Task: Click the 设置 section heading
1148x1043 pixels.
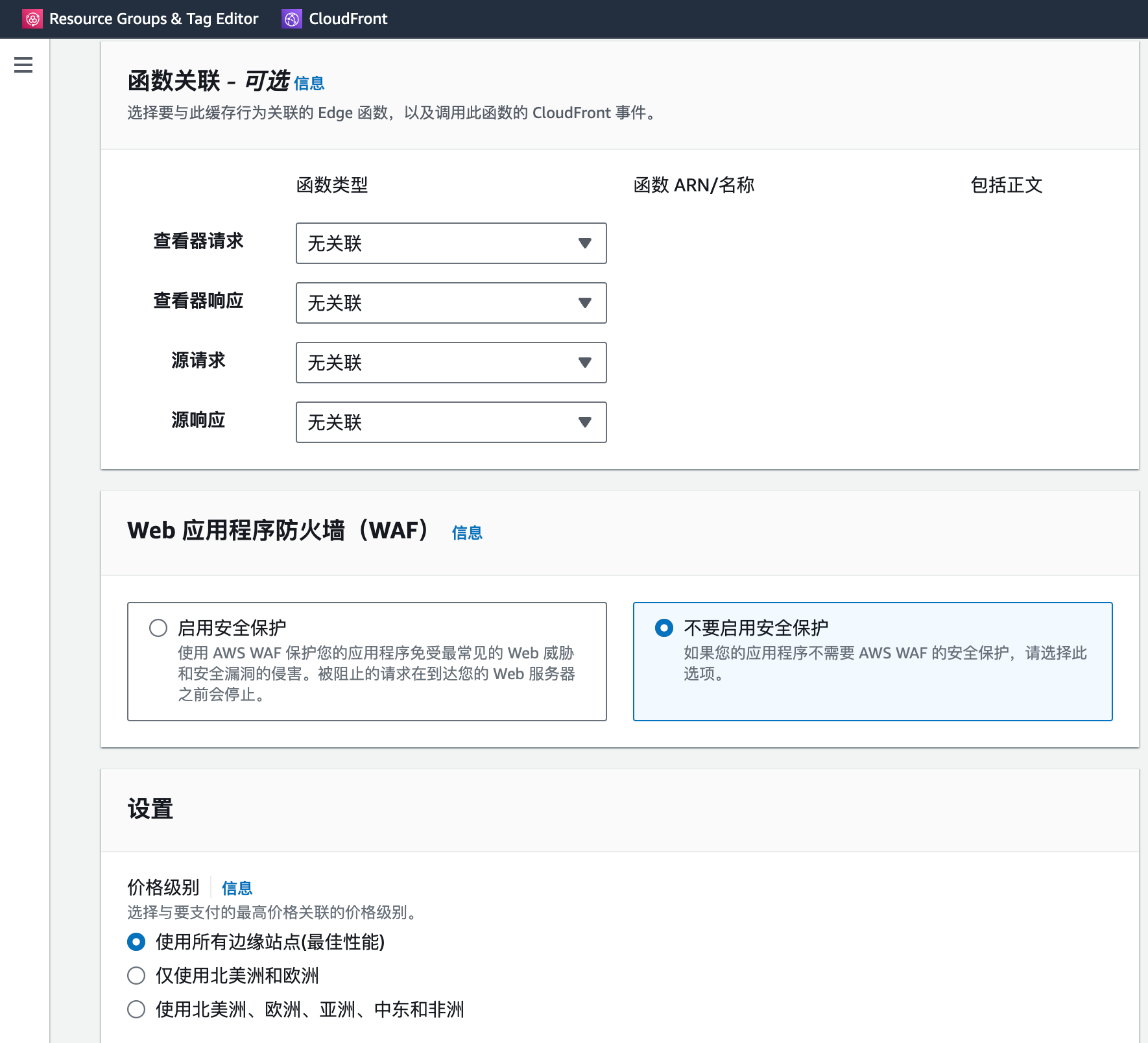Action: 150,809
